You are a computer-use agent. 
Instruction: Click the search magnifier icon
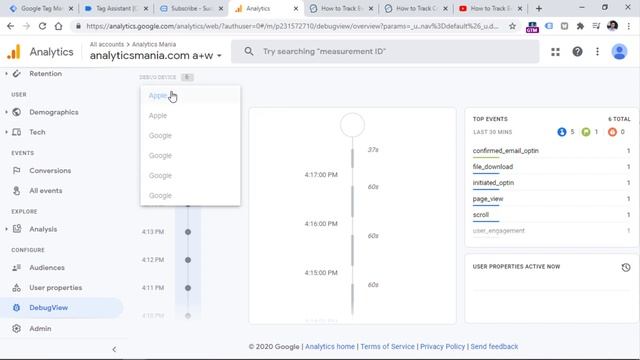[x=249, y=51]
